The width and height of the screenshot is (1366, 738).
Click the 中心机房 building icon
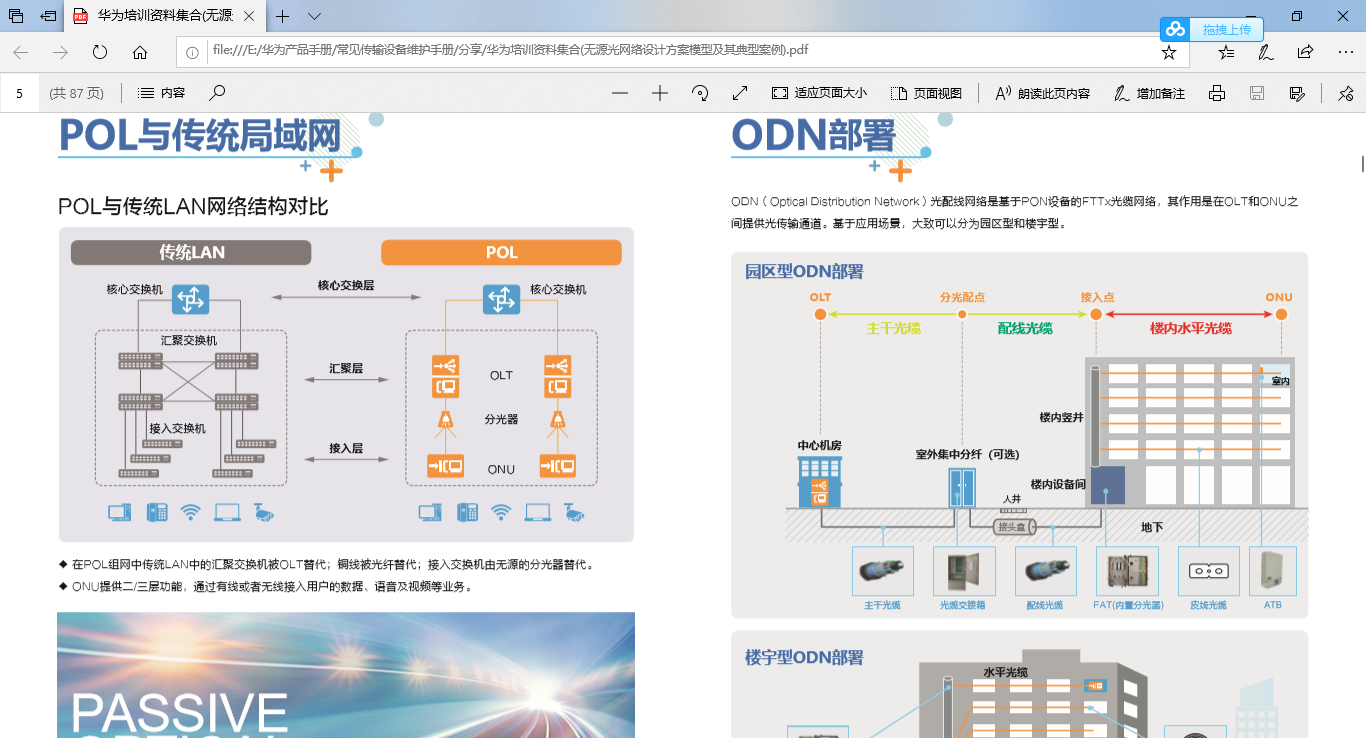(x=819, y=482)
